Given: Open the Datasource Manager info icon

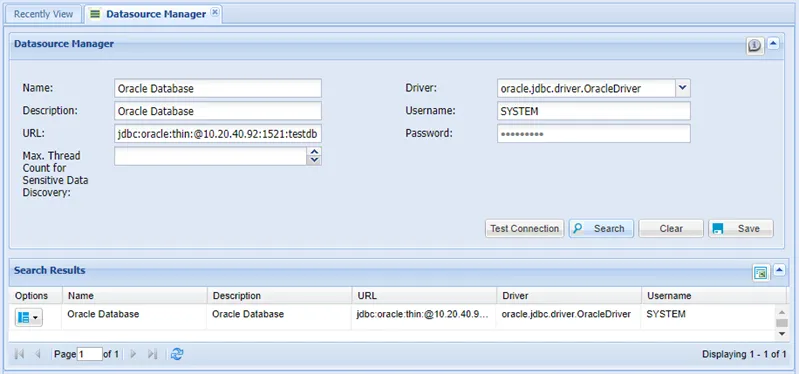Looking at the screenshot, I should (755, 46).
